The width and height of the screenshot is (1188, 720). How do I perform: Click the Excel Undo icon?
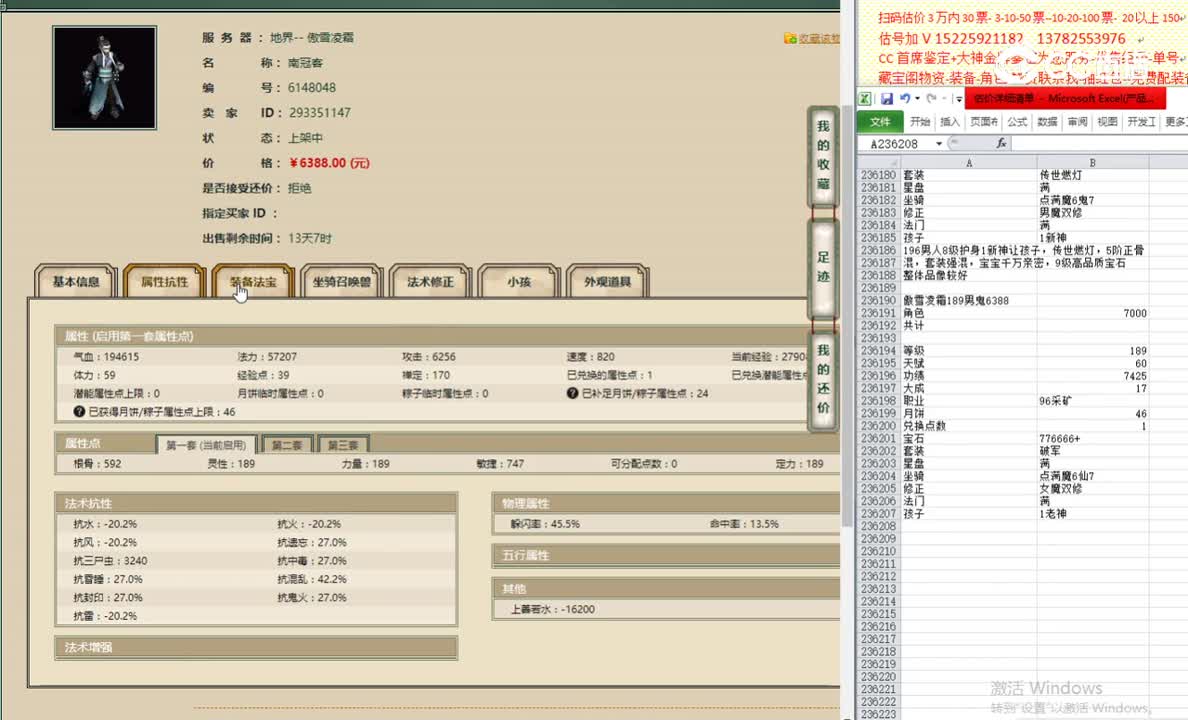[x=905, y=99]
